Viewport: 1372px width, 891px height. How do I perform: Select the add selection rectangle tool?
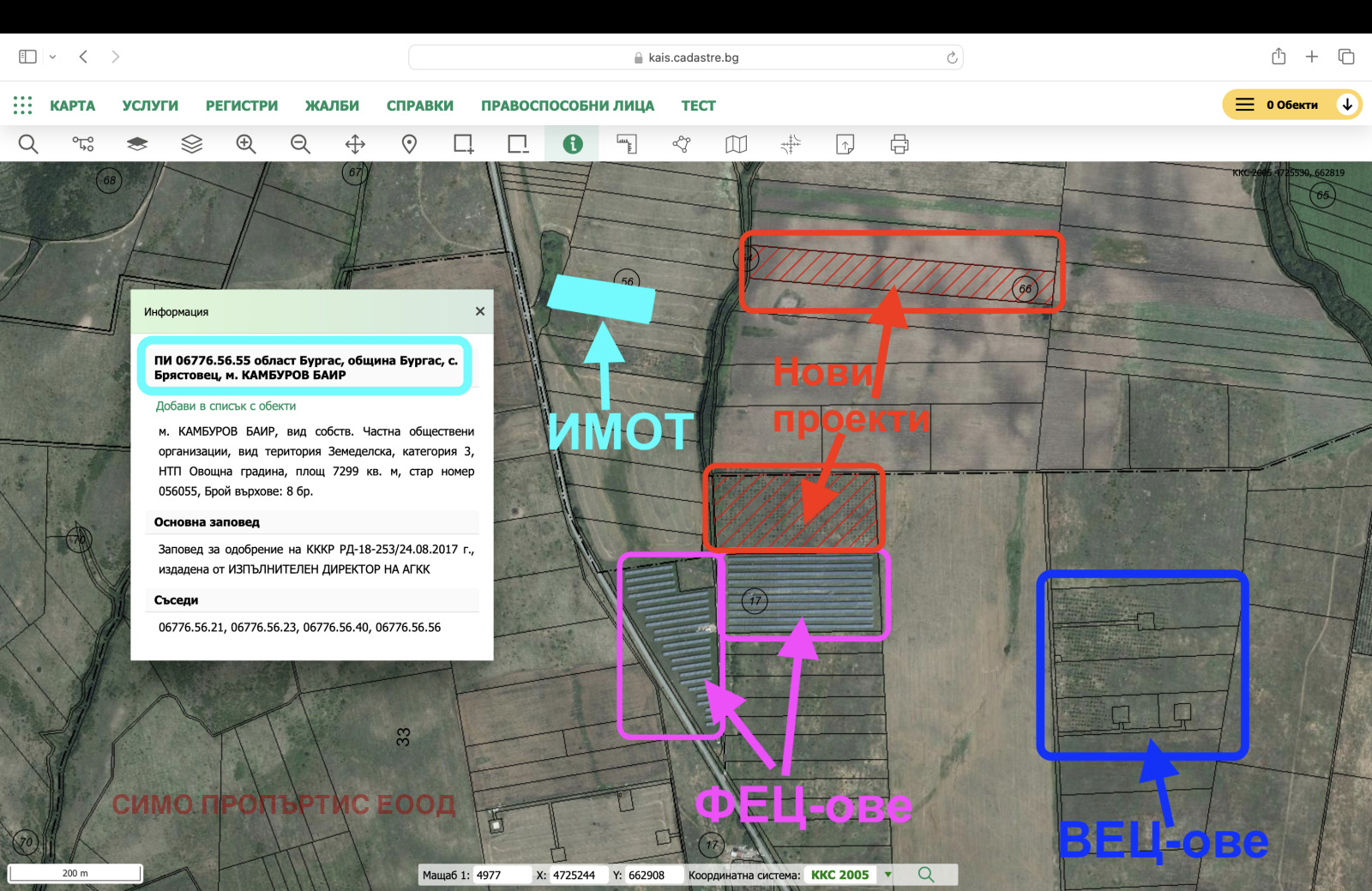pyautogui.click(x=463, y=143)
